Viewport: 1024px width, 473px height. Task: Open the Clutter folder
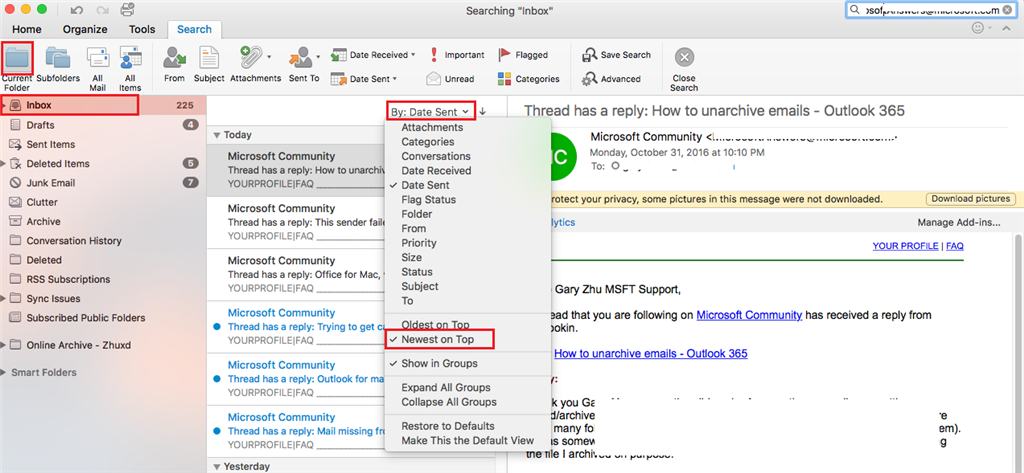(x=42, y=203)
